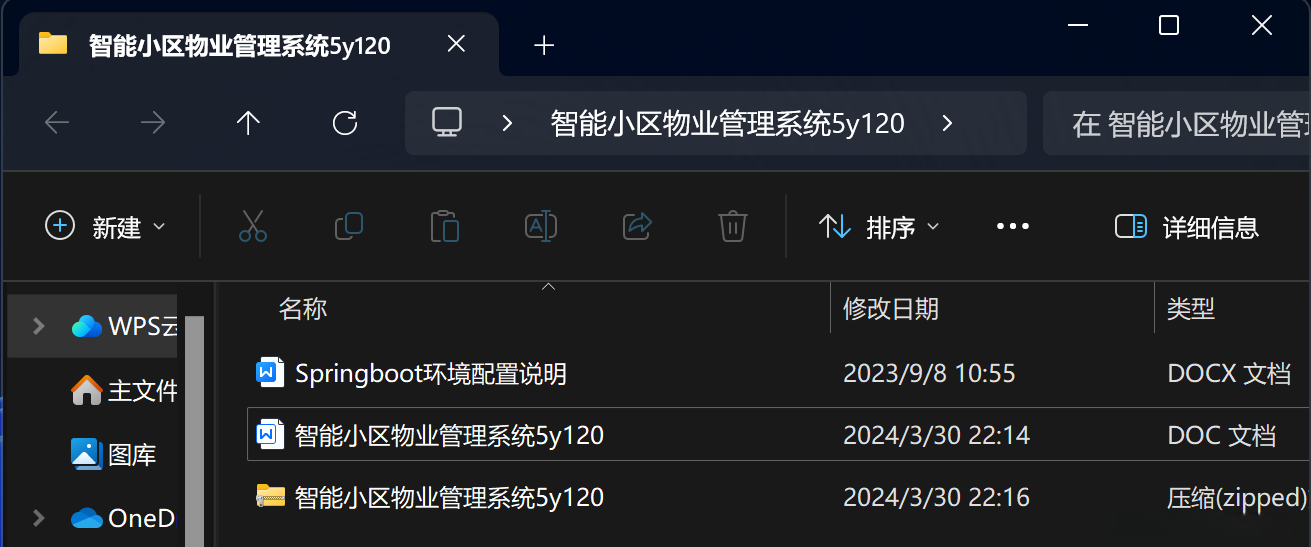Screen dimensions: 1311x547
Task: Close the 智能小区物业管理系统5y120 tab
Action: pos(456,44)
